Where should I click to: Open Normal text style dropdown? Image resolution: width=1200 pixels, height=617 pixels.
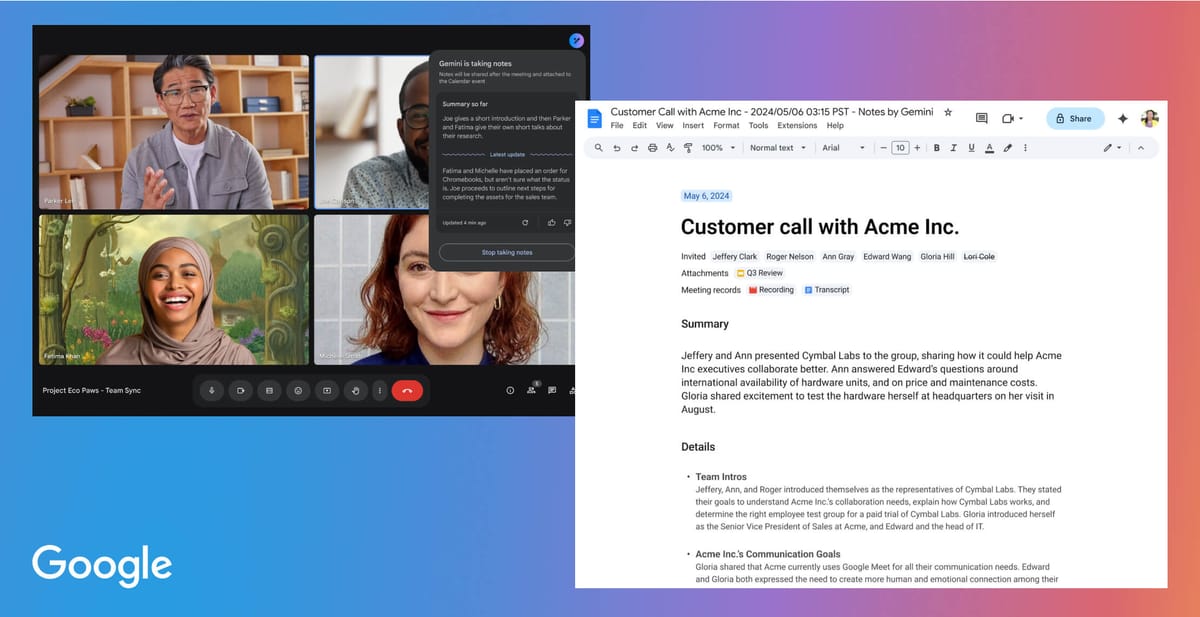click(x=777, y=148)
